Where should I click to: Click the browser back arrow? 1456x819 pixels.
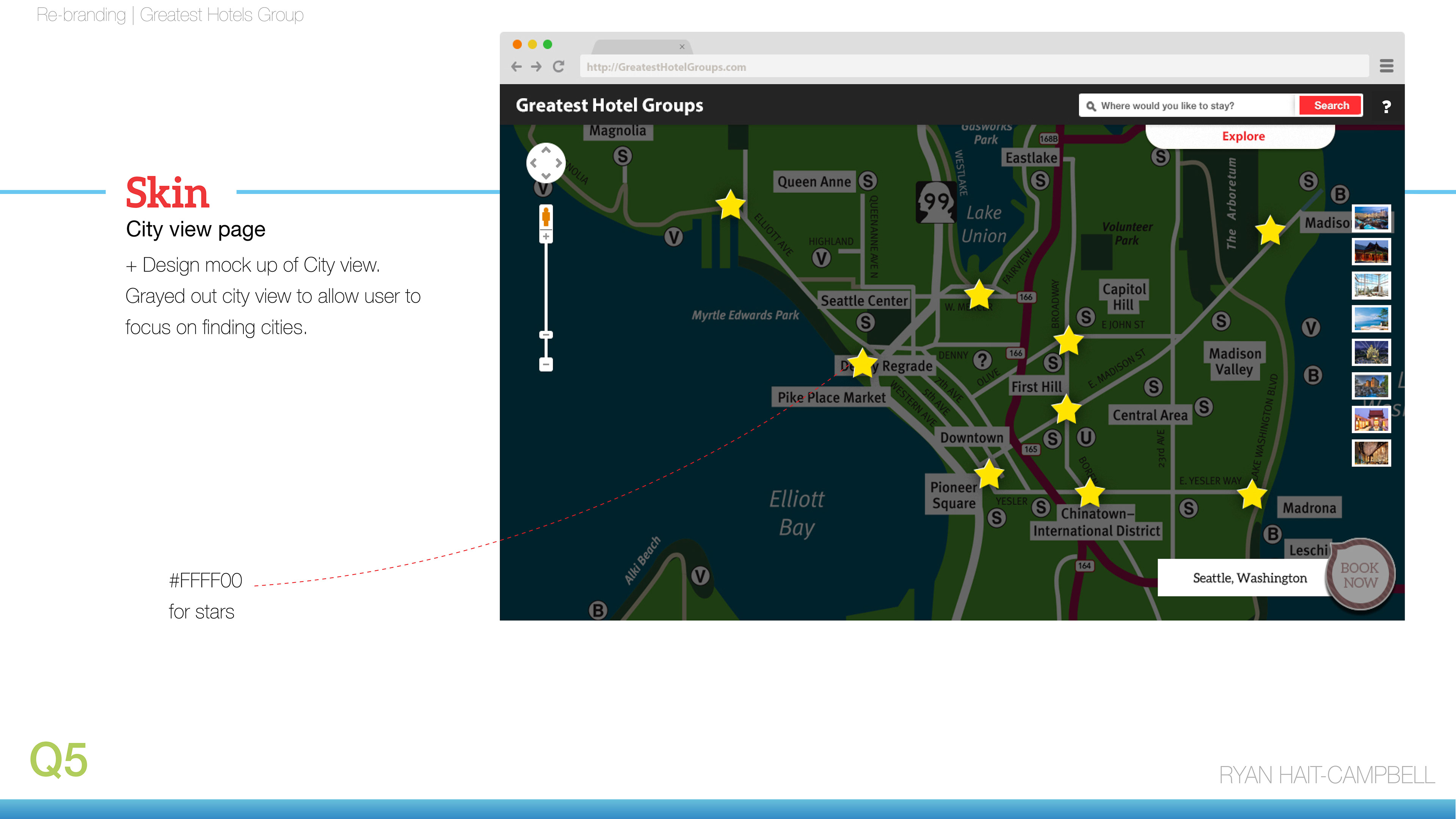pos(516,67)
